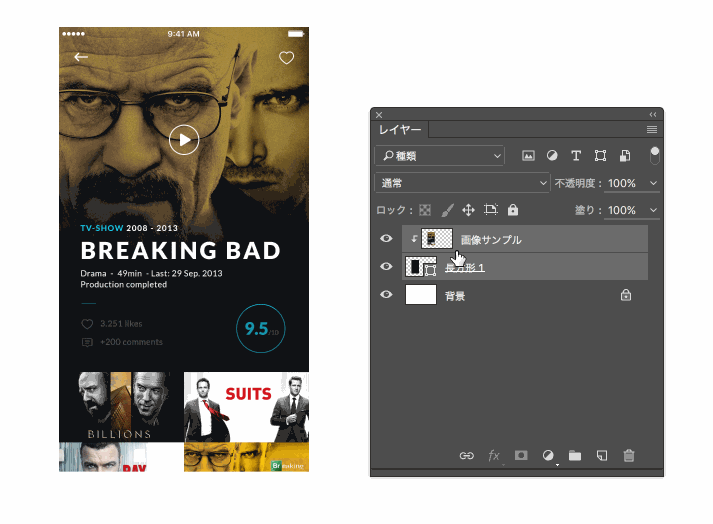This screenshot has height=524, width=713.
Task: Select the 画像サンプル layer thumbnail
Action: click(x=437, y=238)
